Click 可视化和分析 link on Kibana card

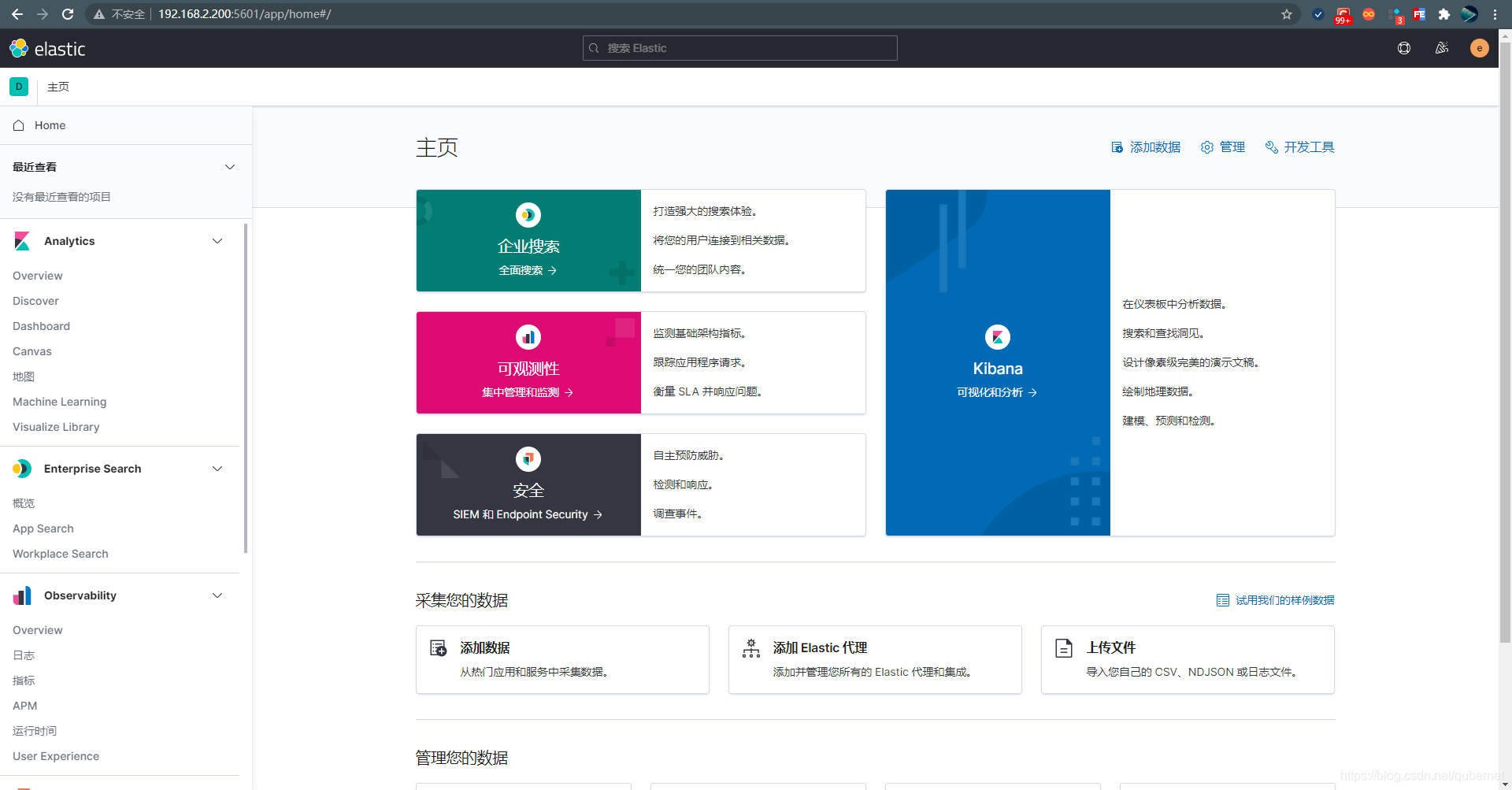tap(997, 392)
